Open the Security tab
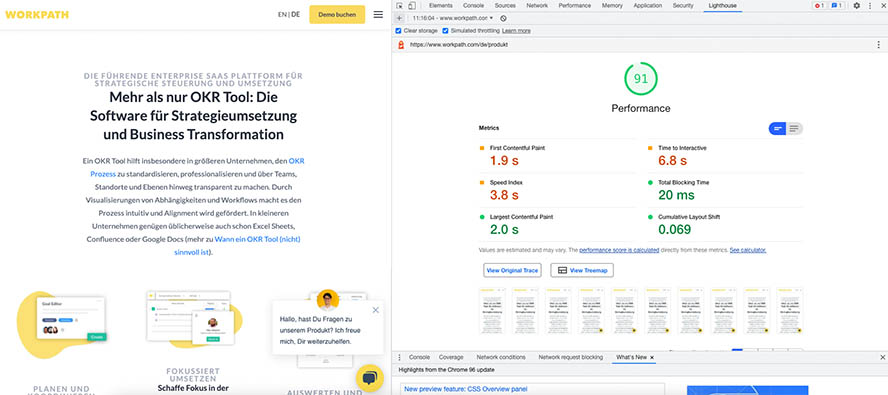Viewport: 888px width, 395px height. pyautogui.click(x=683, y=6)
